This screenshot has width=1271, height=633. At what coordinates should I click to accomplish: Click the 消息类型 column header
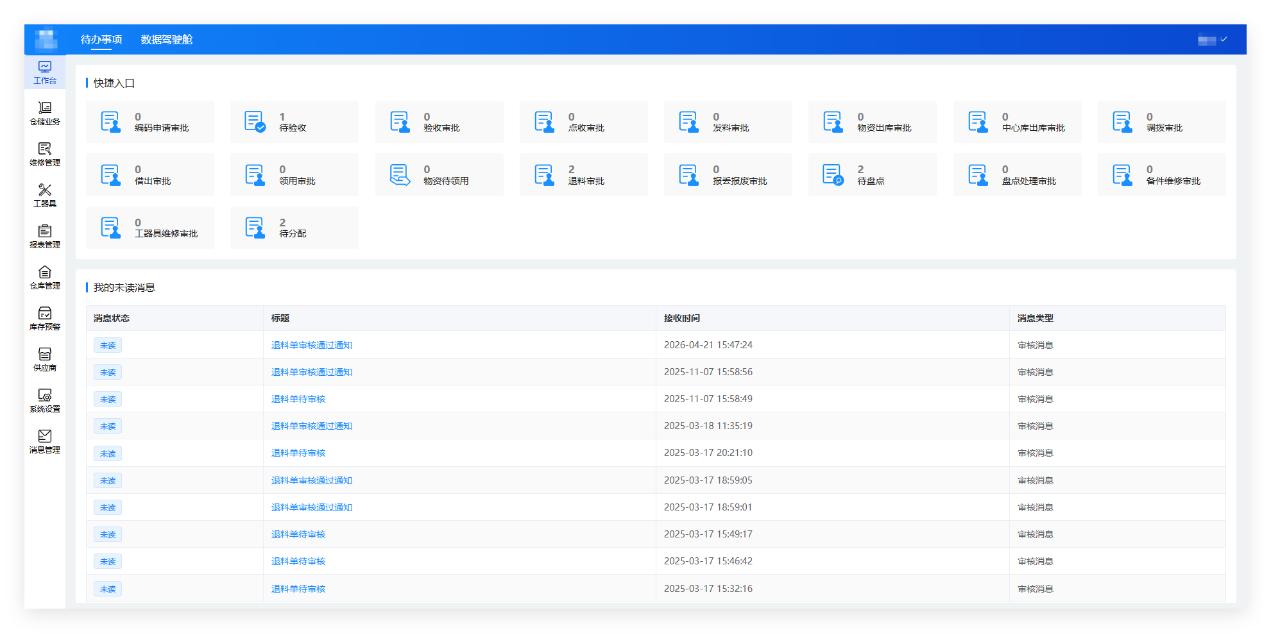[x=1035, y=318]
